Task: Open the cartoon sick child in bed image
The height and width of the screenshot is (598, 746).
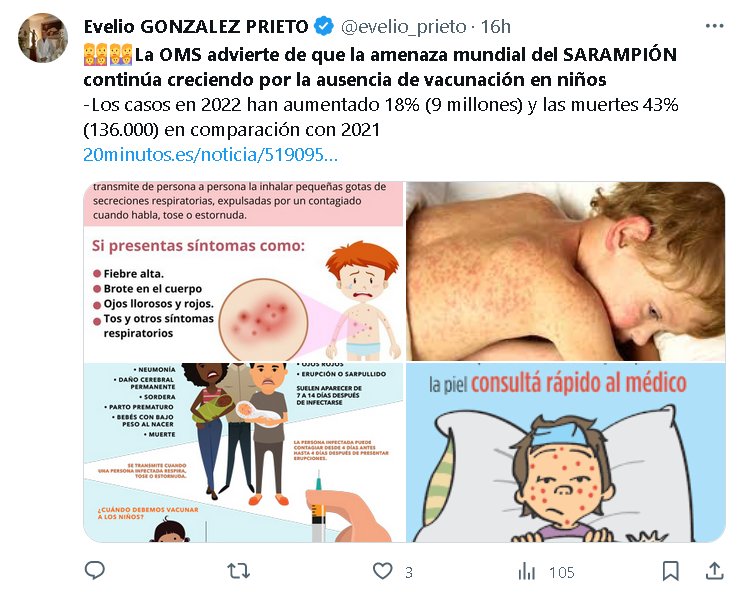Action: click(x=566, y=452)
